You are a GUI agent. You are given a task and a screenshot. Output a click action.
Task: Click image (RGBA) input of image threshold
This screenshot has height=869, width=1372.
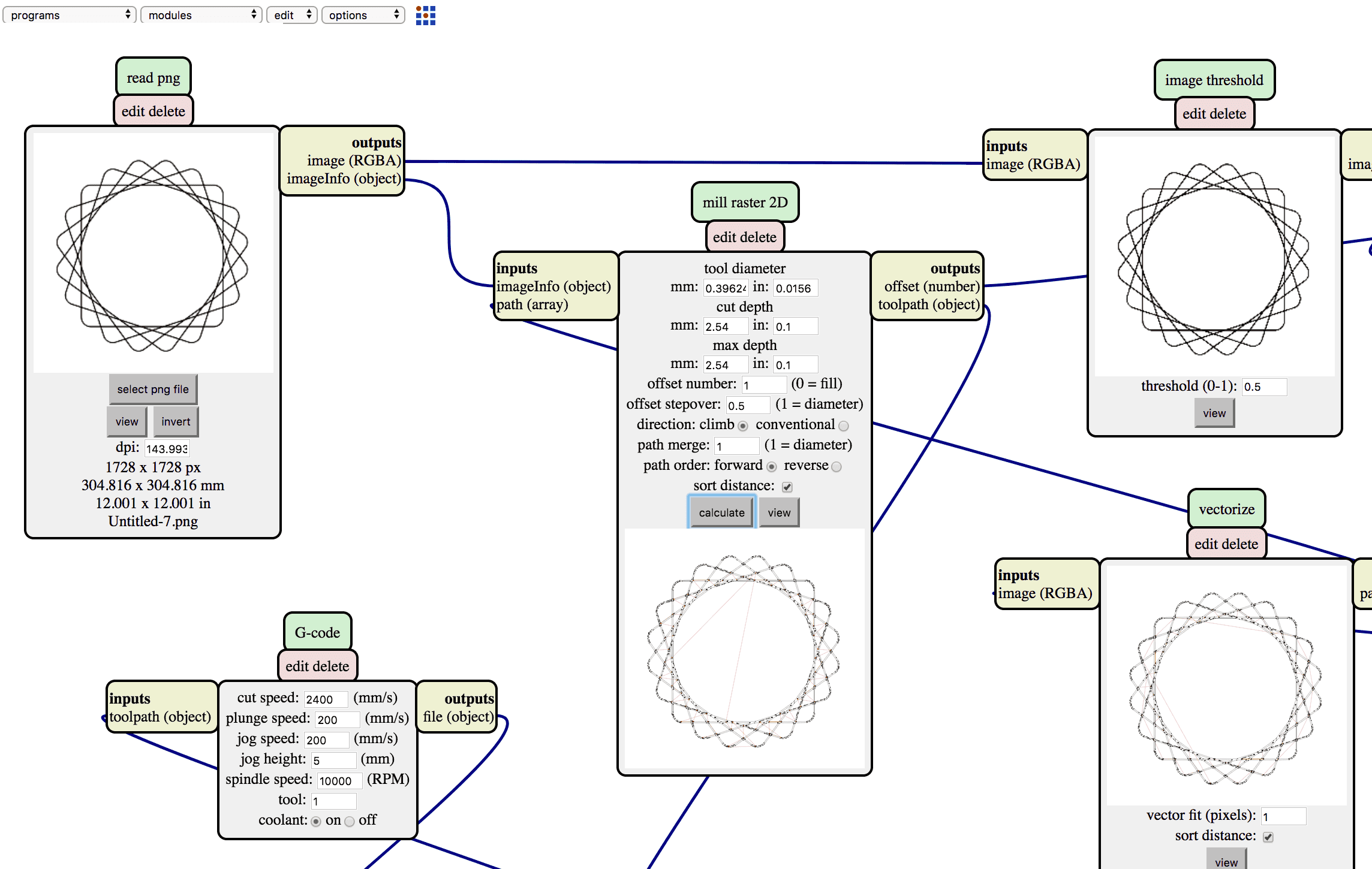1033,164
